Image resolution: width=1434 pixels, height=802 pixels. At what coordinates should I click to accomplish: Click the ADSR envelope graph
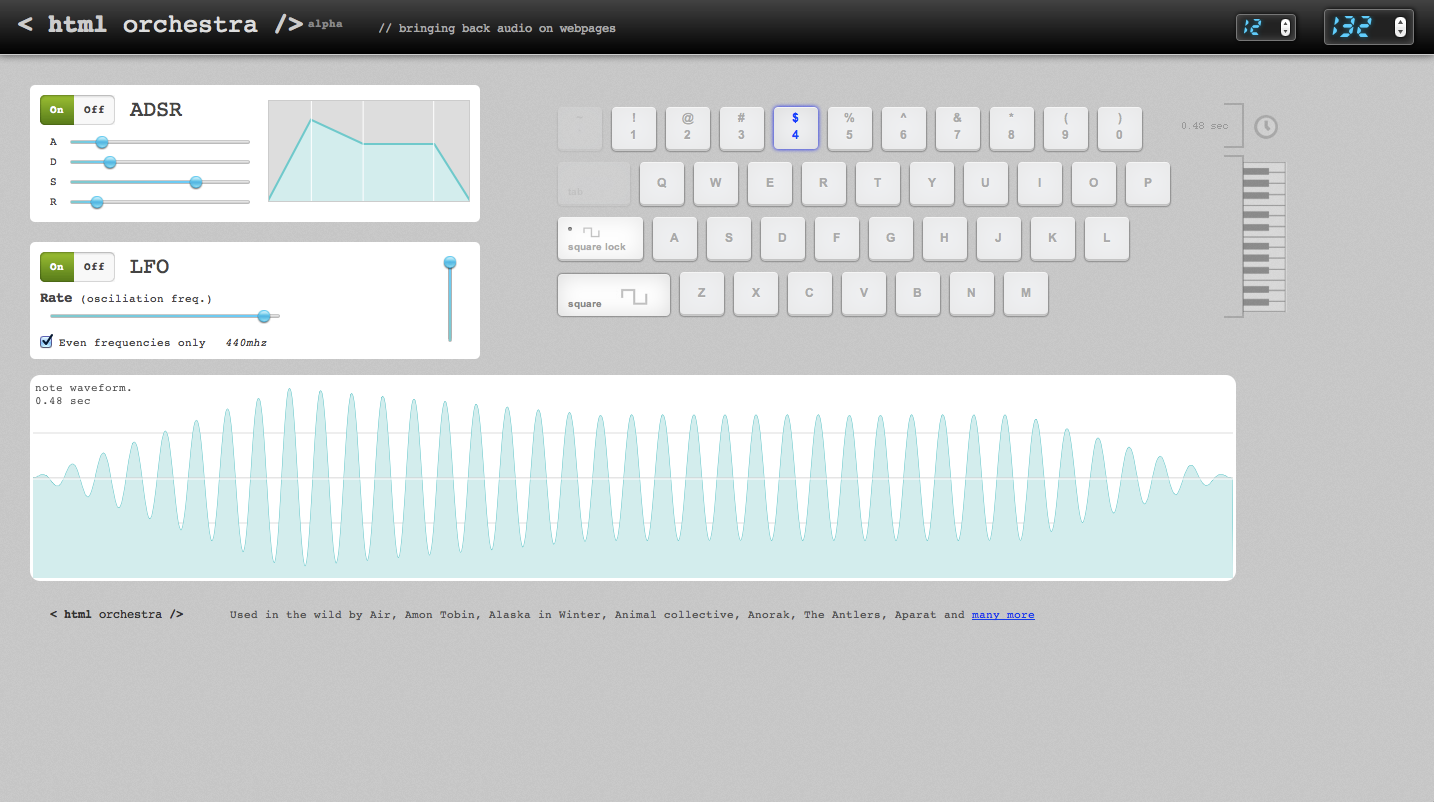(x=369, y=151)
